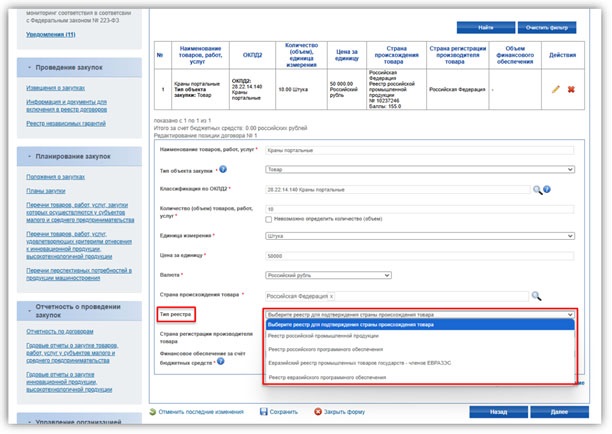
Task: Click the Найти button
Action: click(x=485, y=28)
